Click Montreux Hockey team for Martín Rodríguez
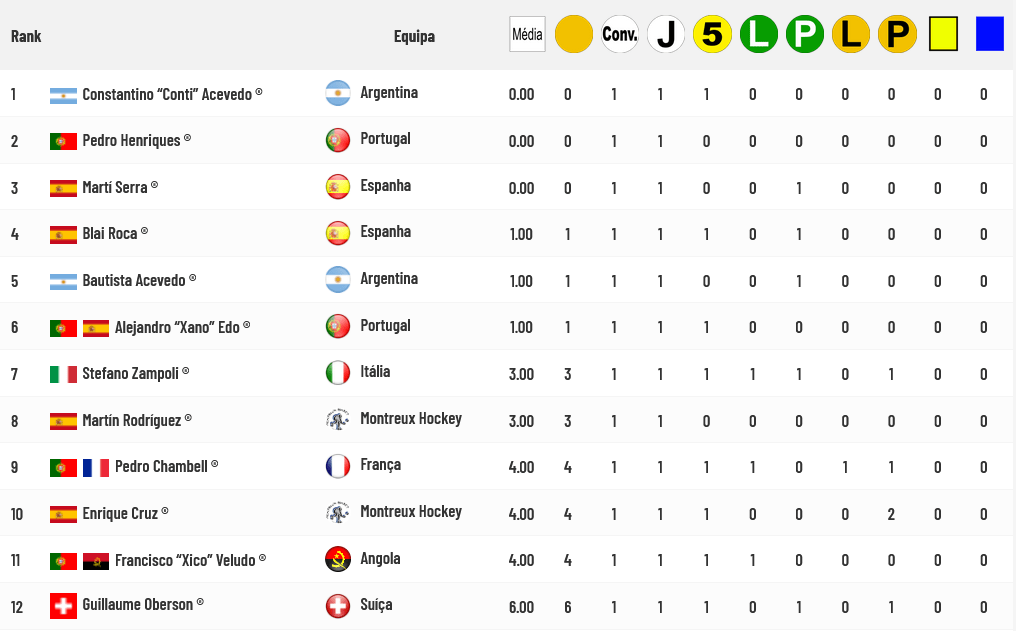This screenshot has width=1016, height=631. [410, 418]
